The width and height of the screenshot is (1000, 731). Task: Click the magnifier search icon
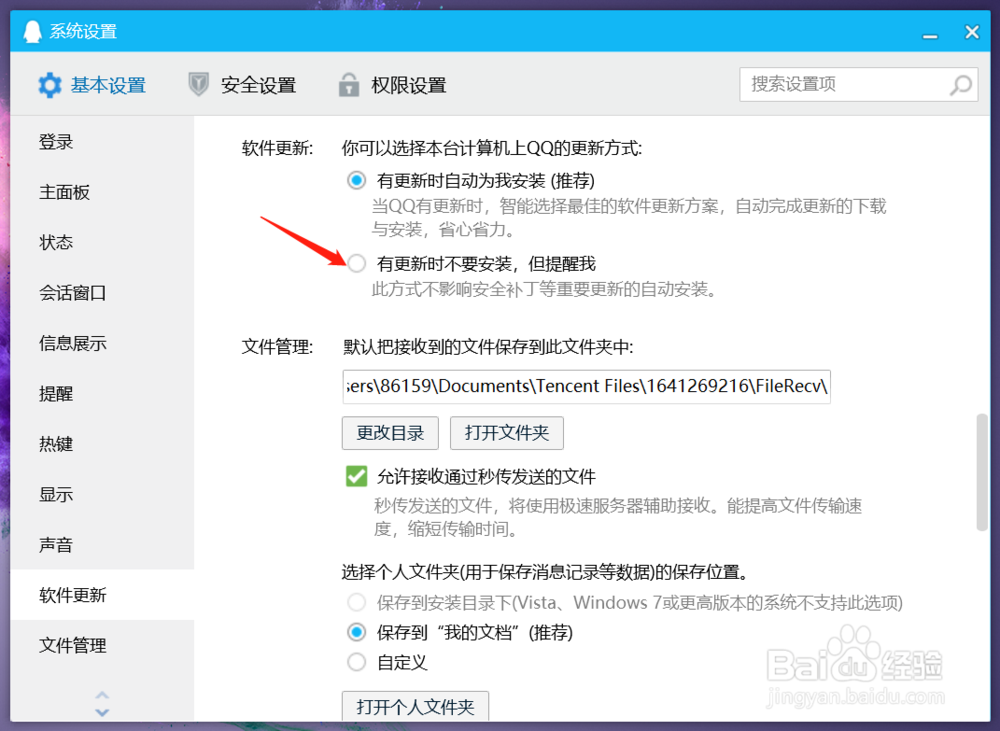pyautogui.click(x=961, y=85)
